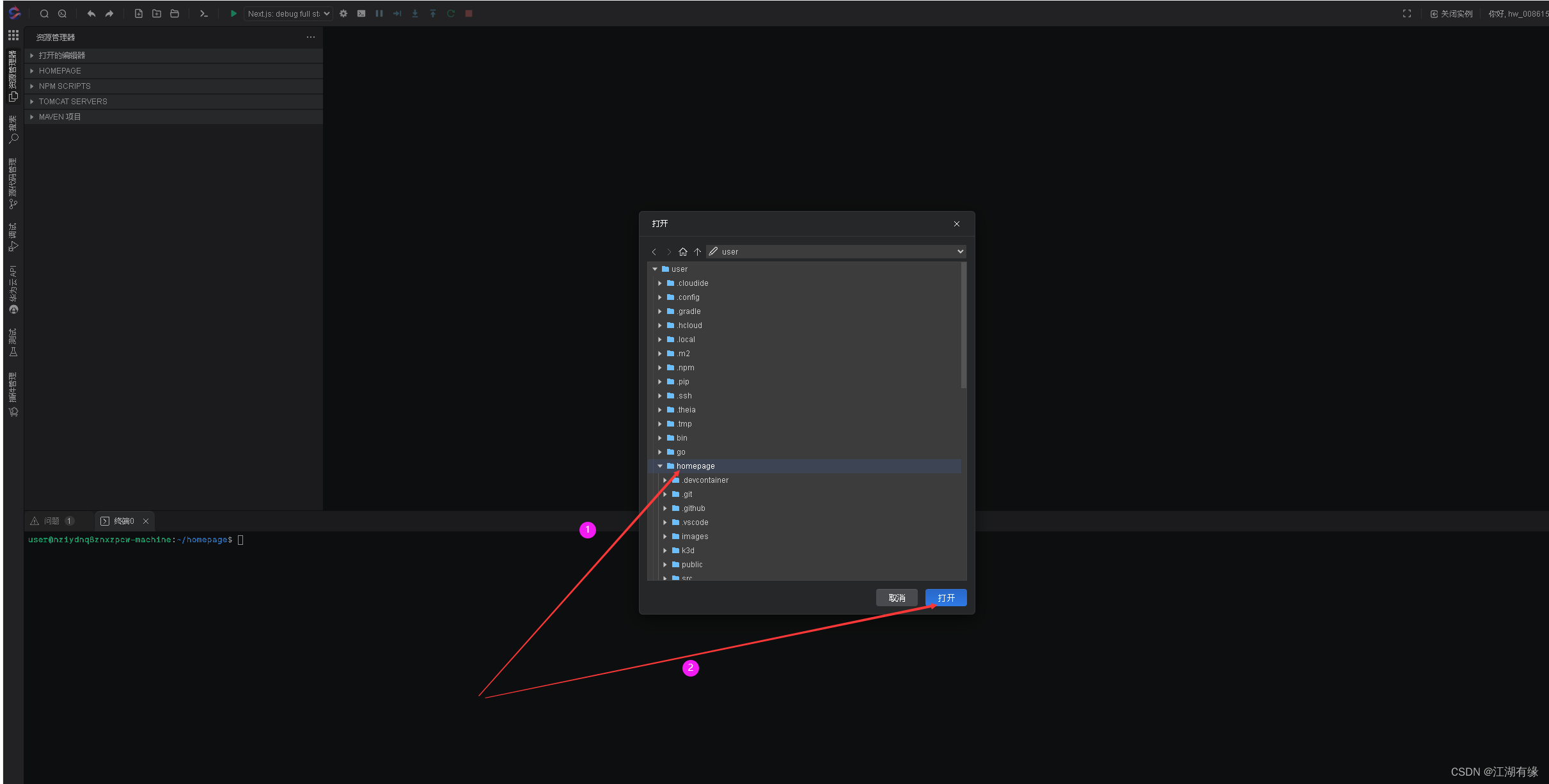The image size is (1549, 784).
Task: Expand the TOMCAT SERVERS section
Action: tap(72, 102)
